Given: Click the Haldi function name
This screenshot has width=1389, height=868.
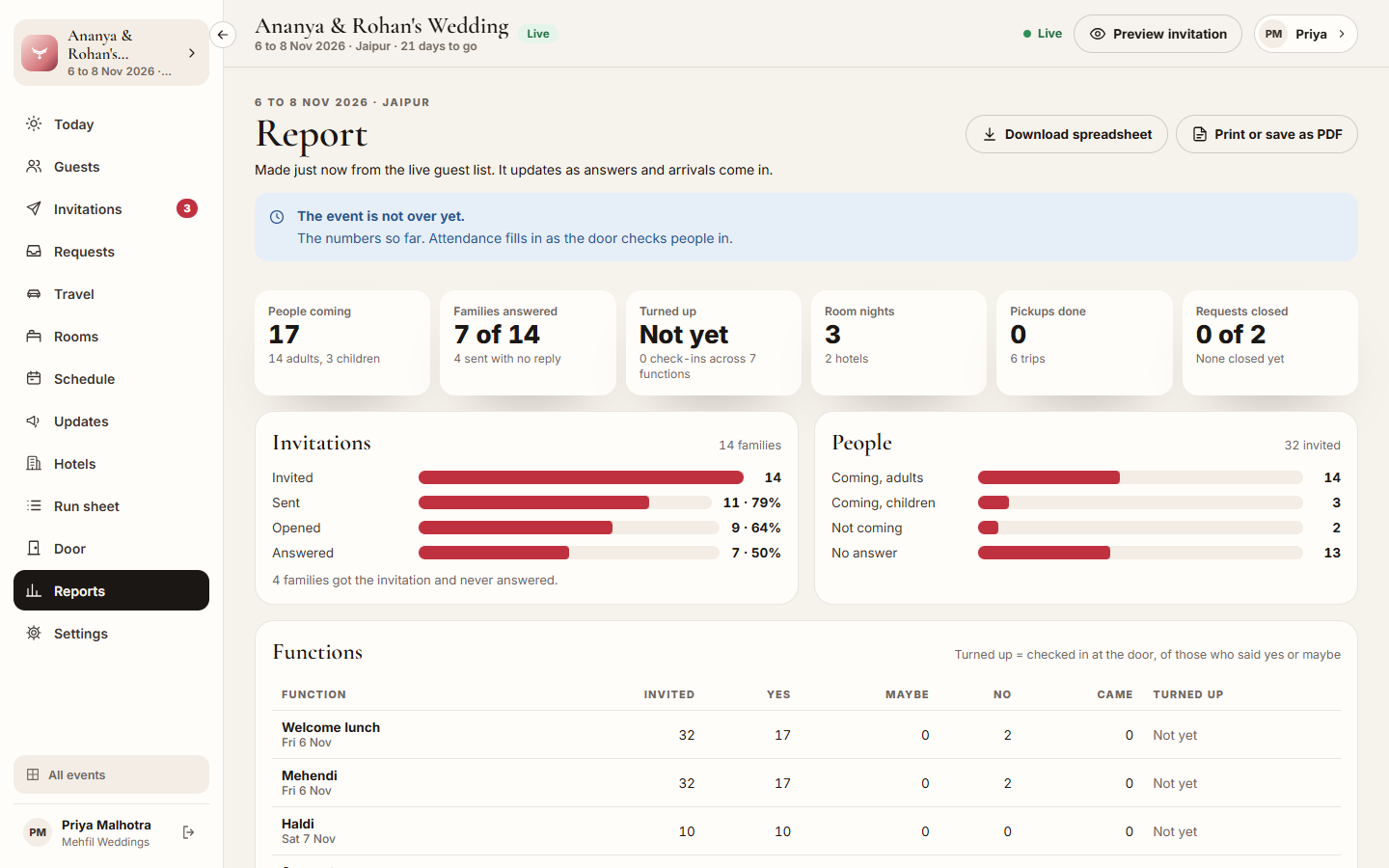Looking at the screenshot, I should click(298, 824).
